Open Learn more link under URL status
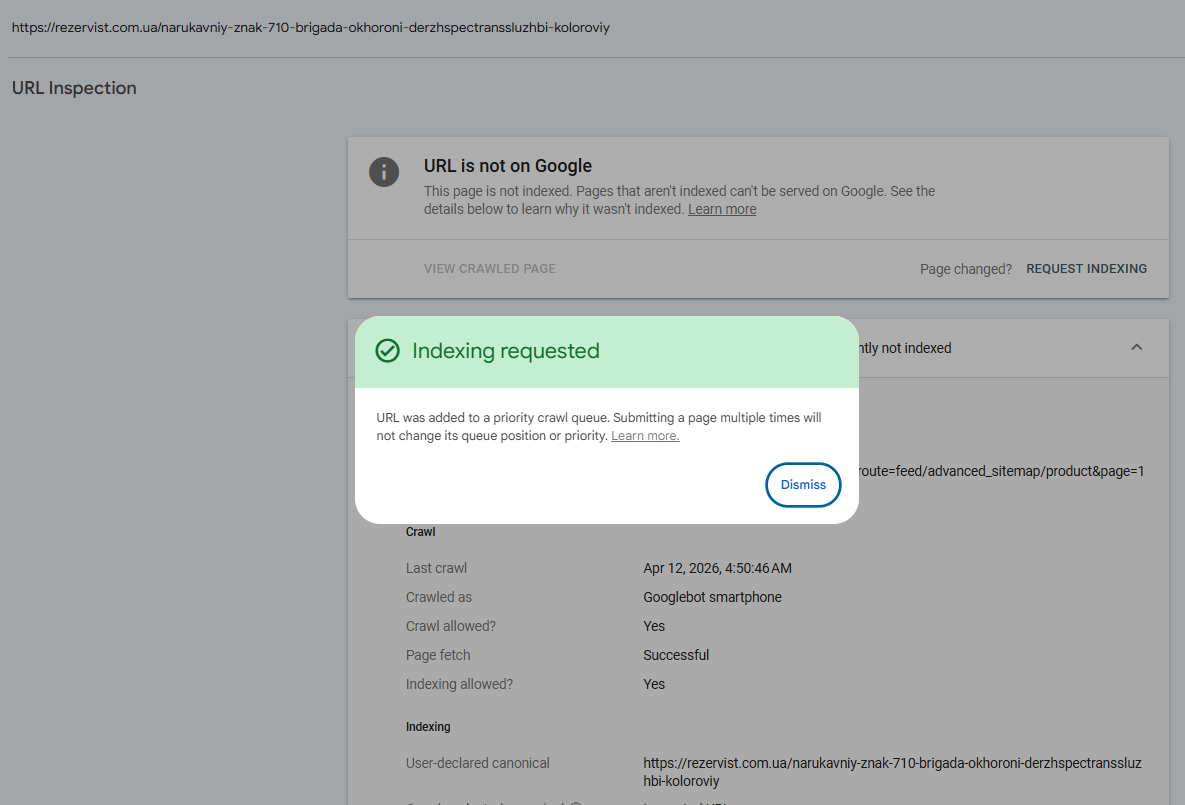 (x=722, y=209)
